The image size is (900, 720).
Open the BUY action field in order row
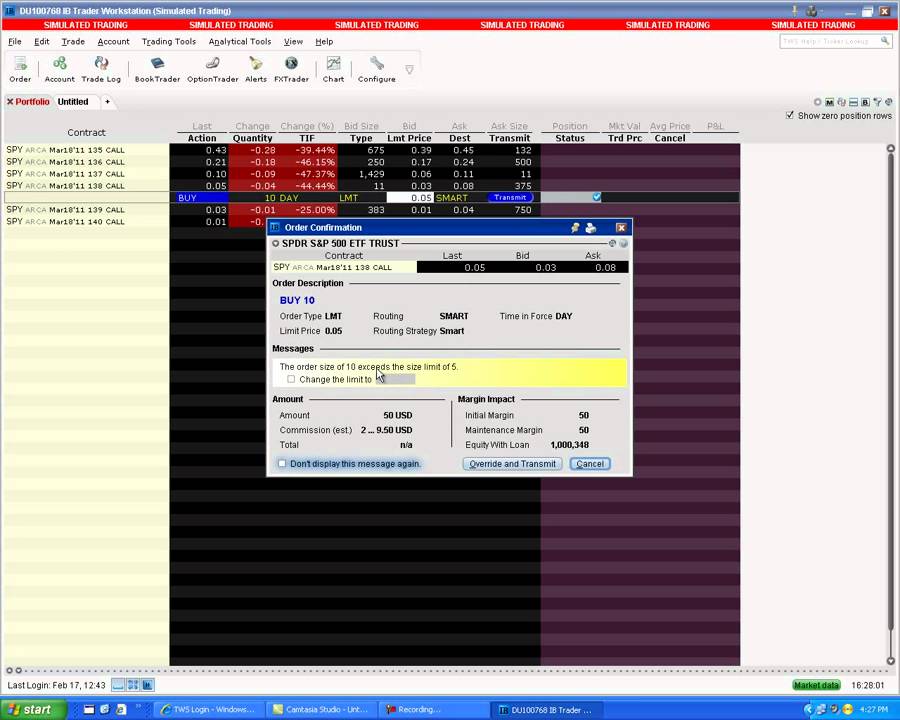199,198
